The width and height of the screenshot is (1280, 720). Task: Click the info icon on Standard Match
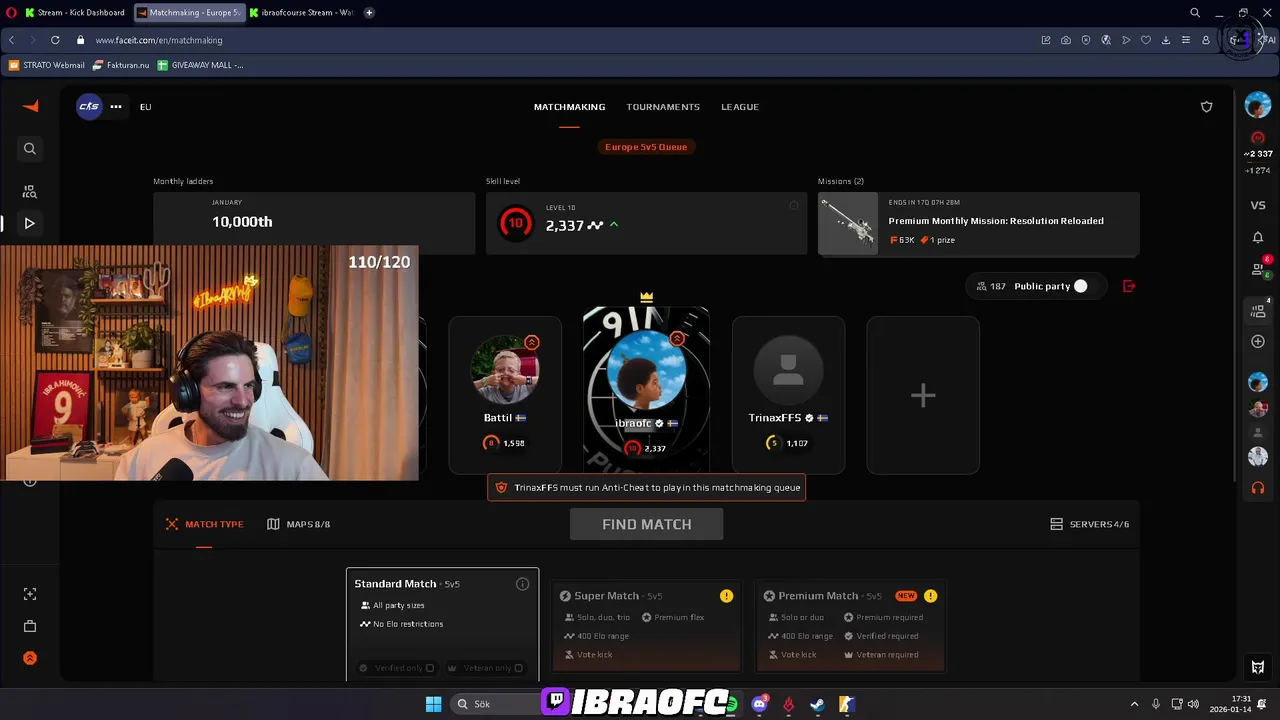coord(522,584)
